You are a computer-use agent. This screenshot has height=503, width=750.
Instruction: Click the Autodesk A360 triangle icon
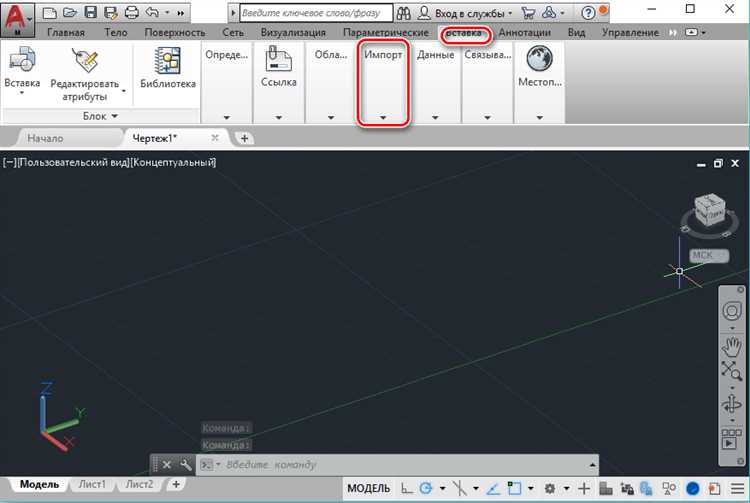coord(549,13)
